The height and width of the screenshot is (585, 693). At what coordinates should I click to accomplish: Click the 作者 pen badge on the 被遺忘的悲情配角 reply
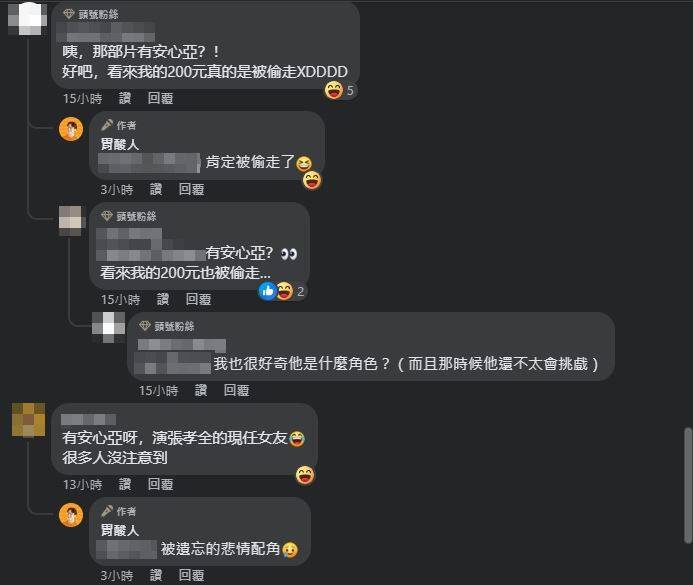[118, 511]
